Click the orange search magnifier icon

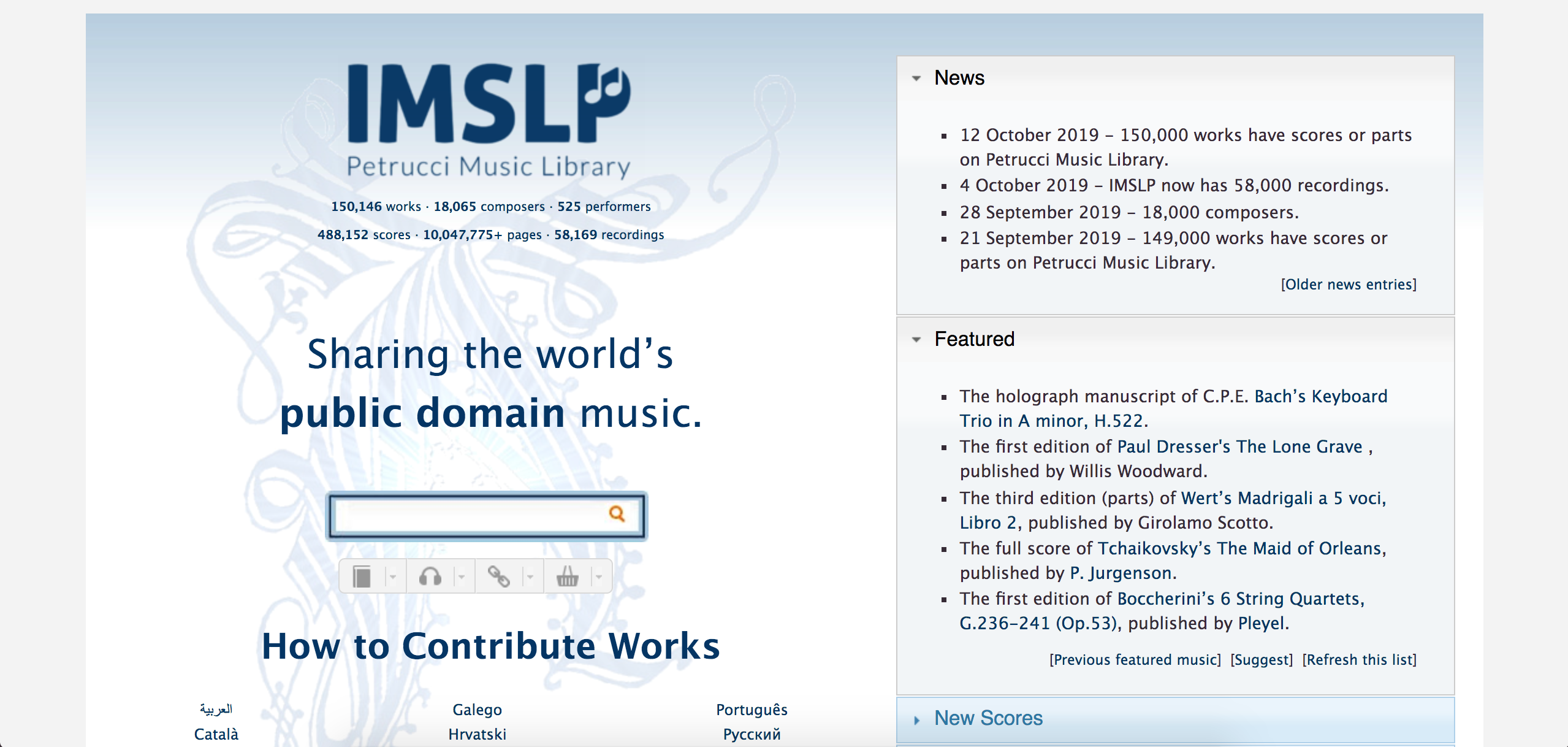click(617, 514)
